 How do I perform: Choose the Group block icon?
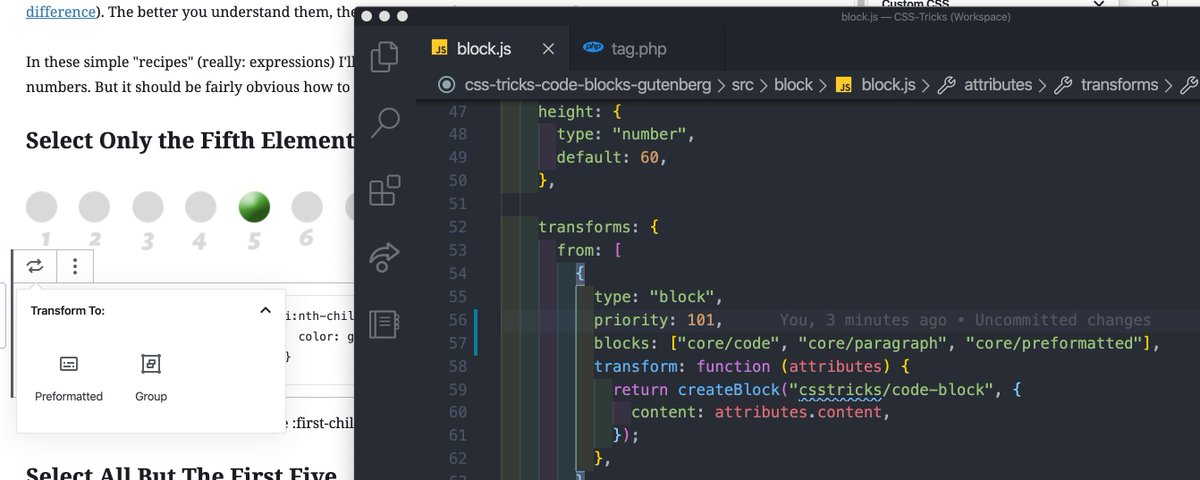151,362
